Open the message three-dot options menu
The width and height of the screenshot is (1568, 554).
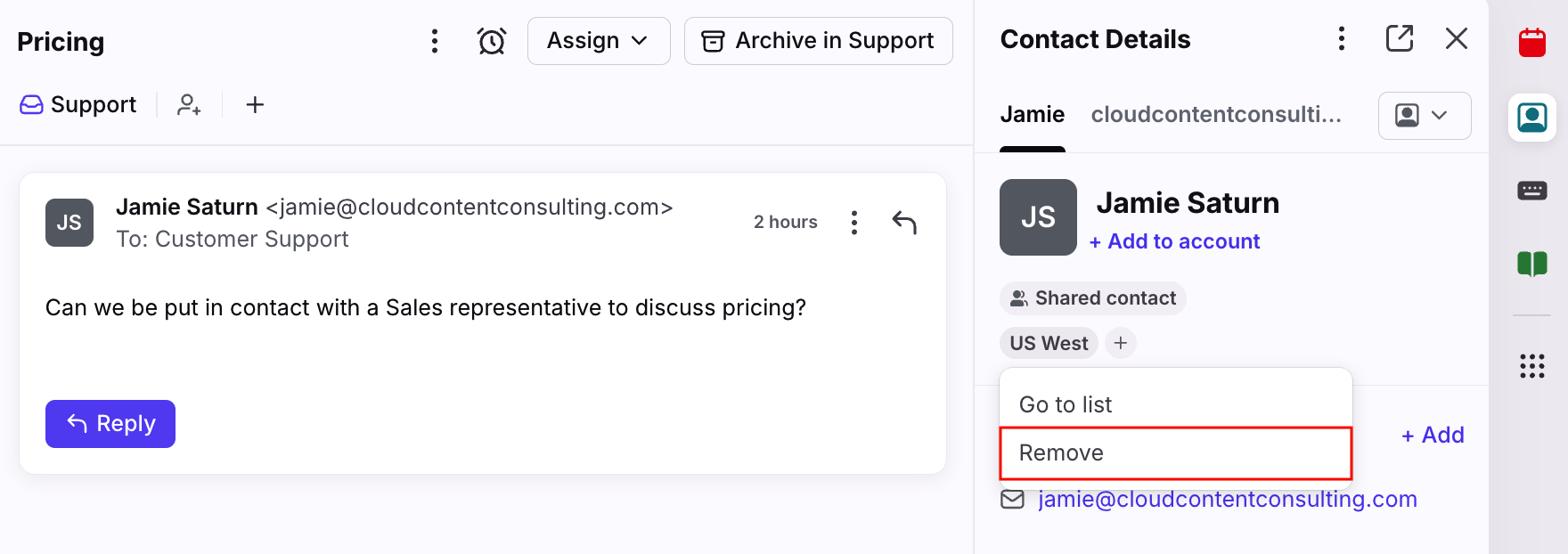point(854,223)
